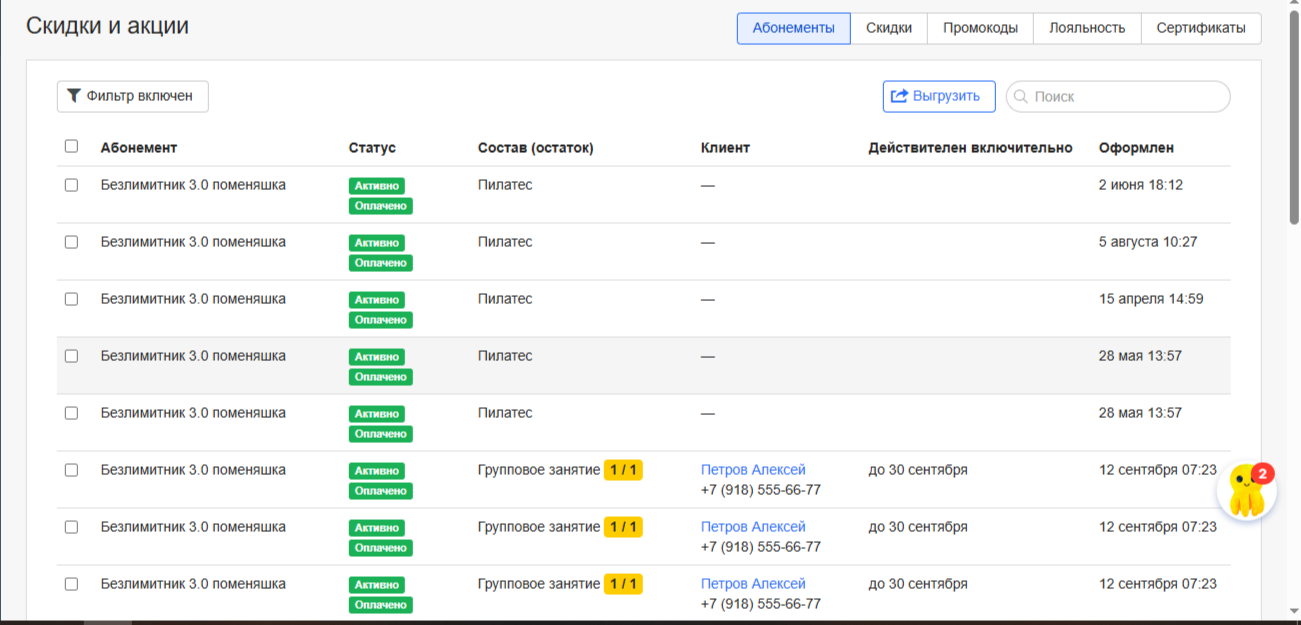
Task: Click the Оформлен column header
Action: click(1135, 148)
